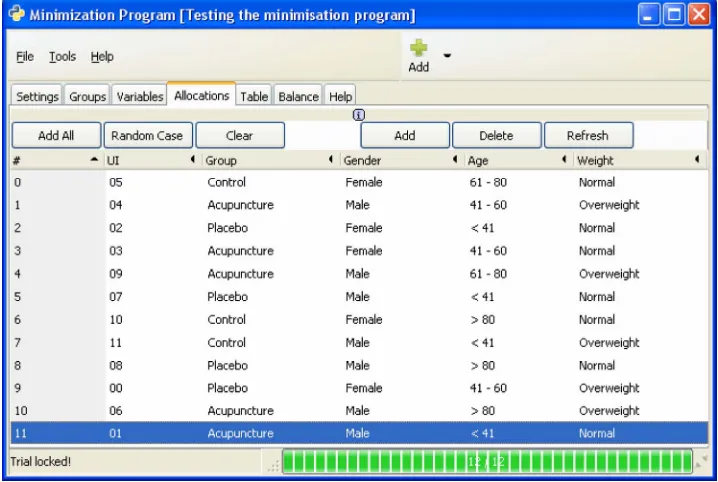The width and height of the screenshot is (718, 482).
Task: Click the 12 / 12 progress bar
Action: (x=487, y=461)
